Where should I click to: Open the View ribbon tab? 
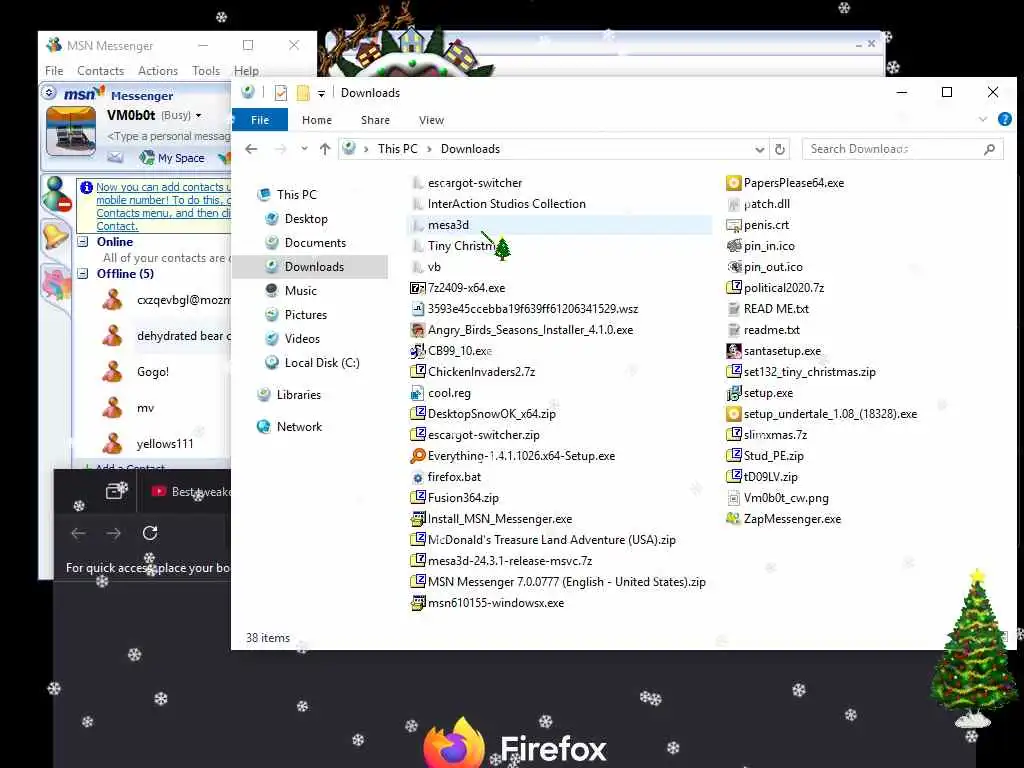431,120
